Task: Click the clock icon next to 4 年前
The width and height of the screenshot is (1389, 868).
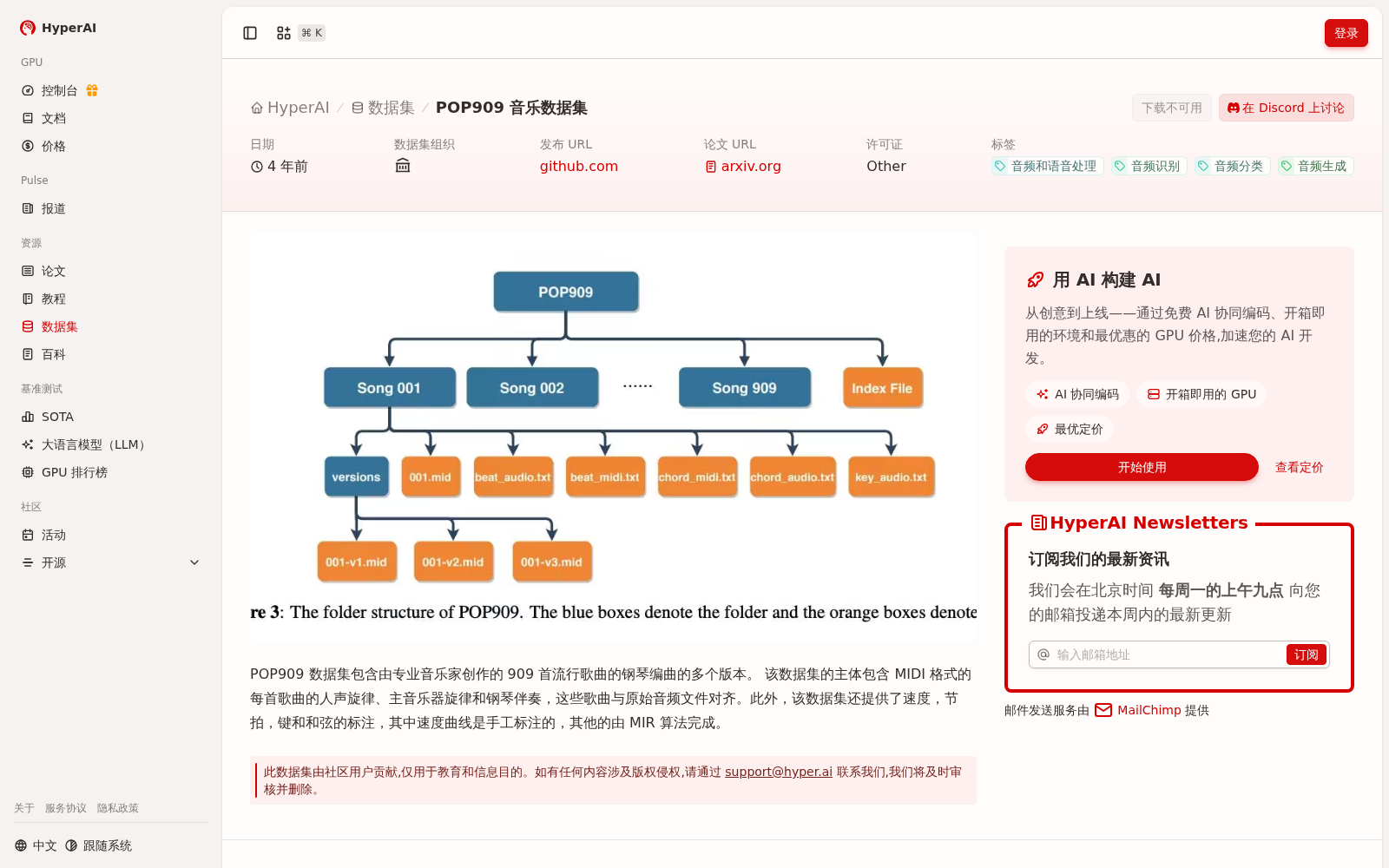Action: click(x=257, y=167)
